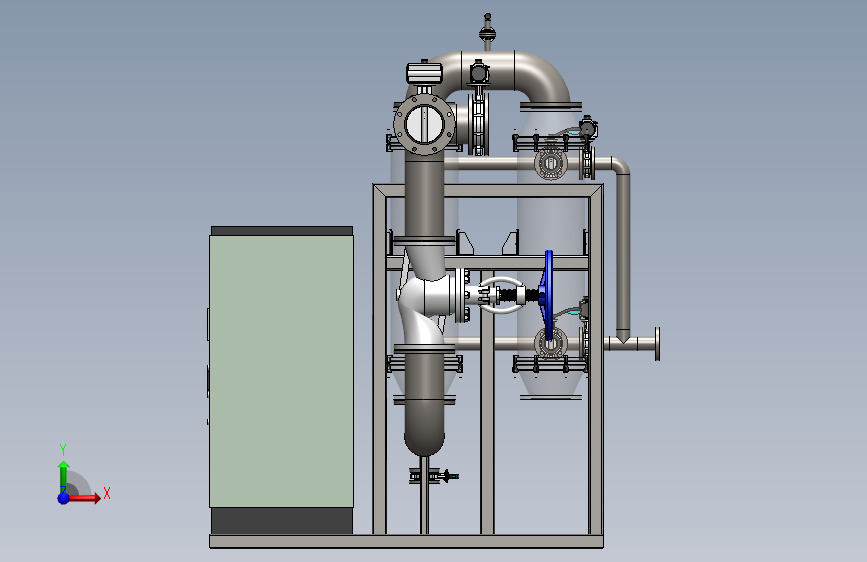Click the X label on coordinate triad

(x=107, y=493)
